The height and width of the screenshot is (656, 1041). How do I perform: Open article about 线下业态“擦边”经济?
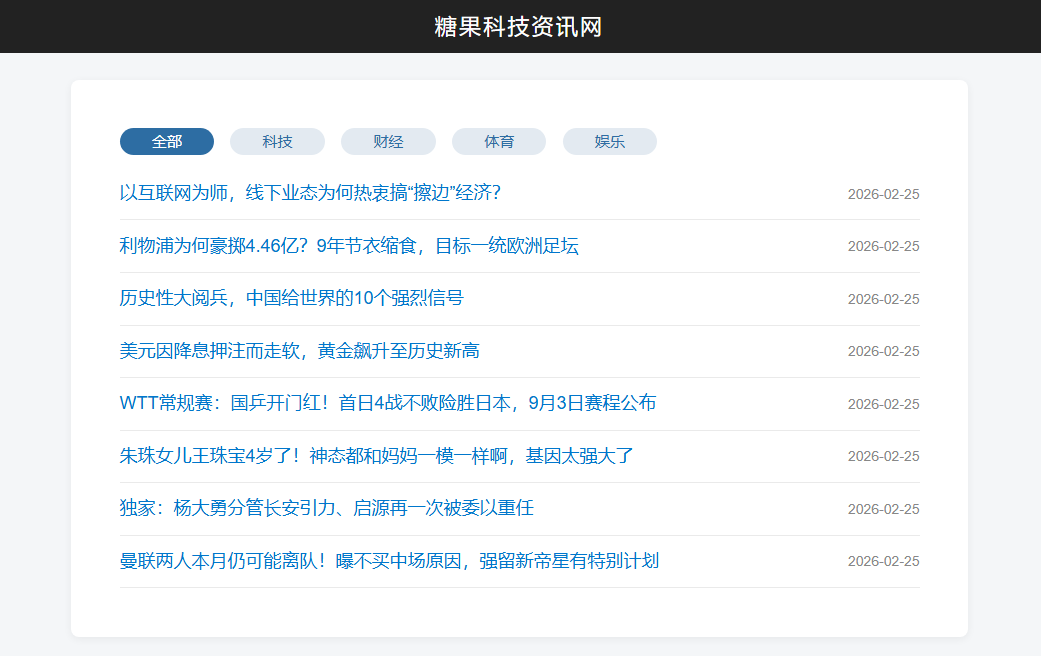click(x=310, y=193)
